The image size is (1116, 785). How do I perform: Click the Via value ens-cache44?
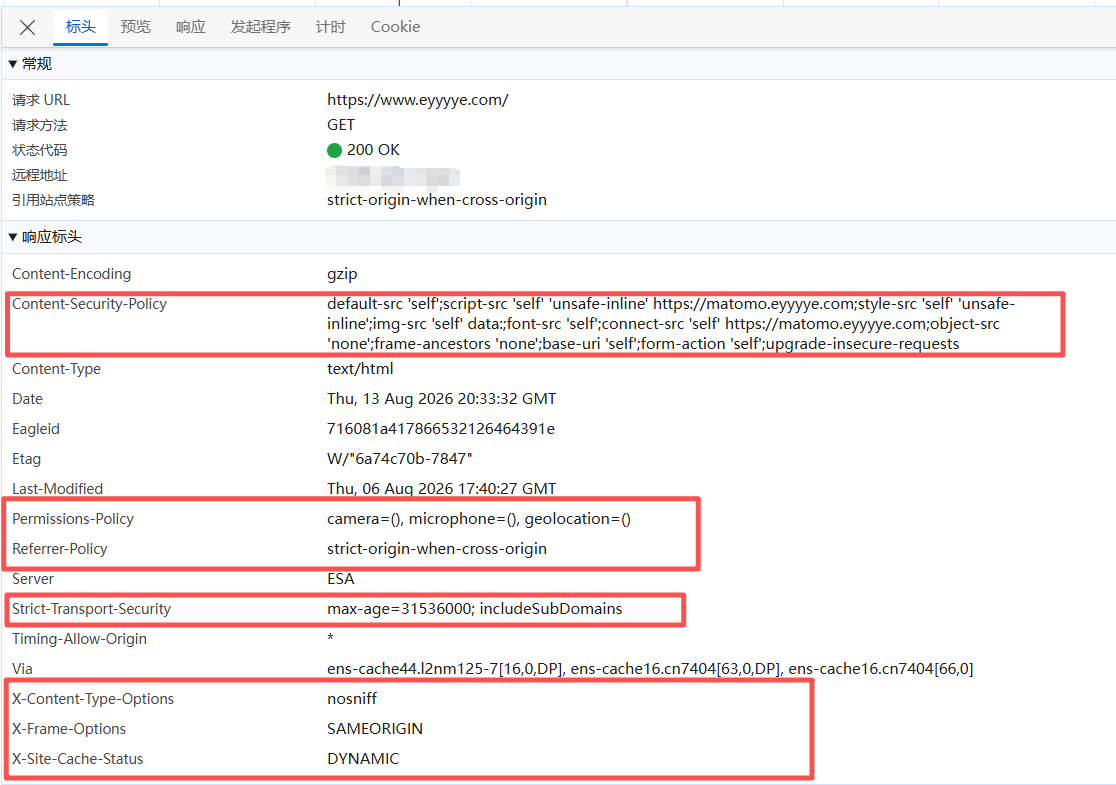click(650, 669)
